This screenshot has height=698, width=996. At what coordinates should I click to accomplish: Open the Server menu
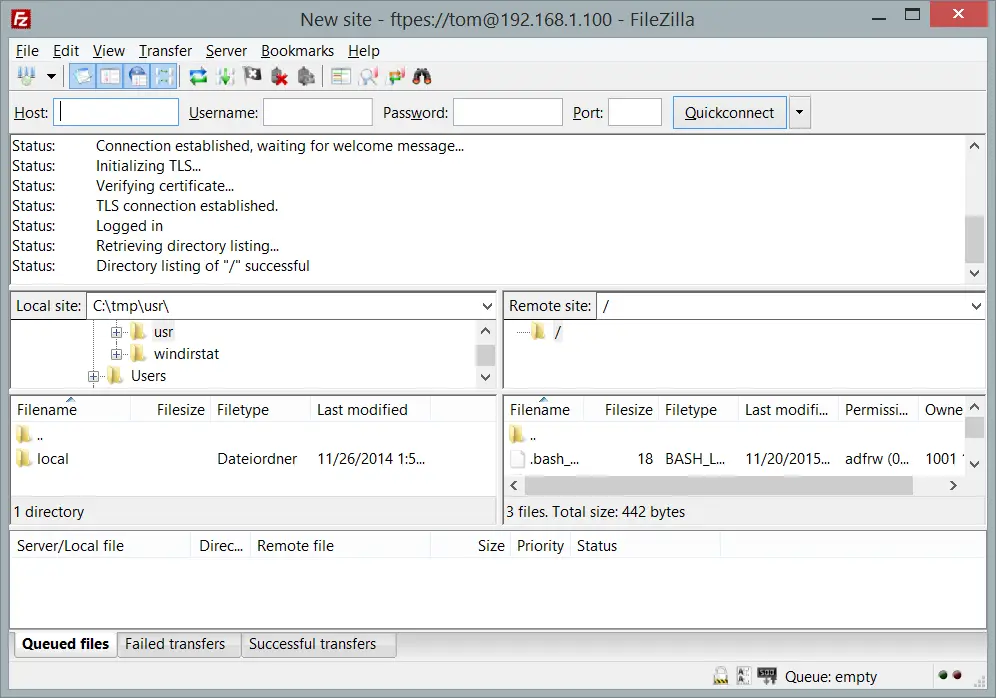[226, 51]
